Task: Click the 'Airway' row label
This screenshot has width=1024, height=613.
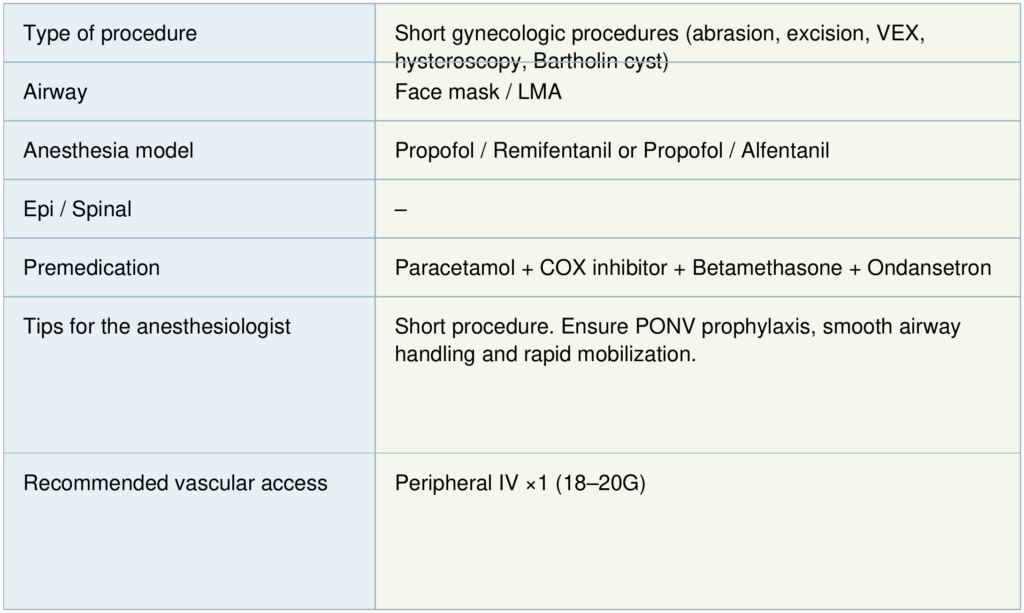Action: [x=55, y=92]
